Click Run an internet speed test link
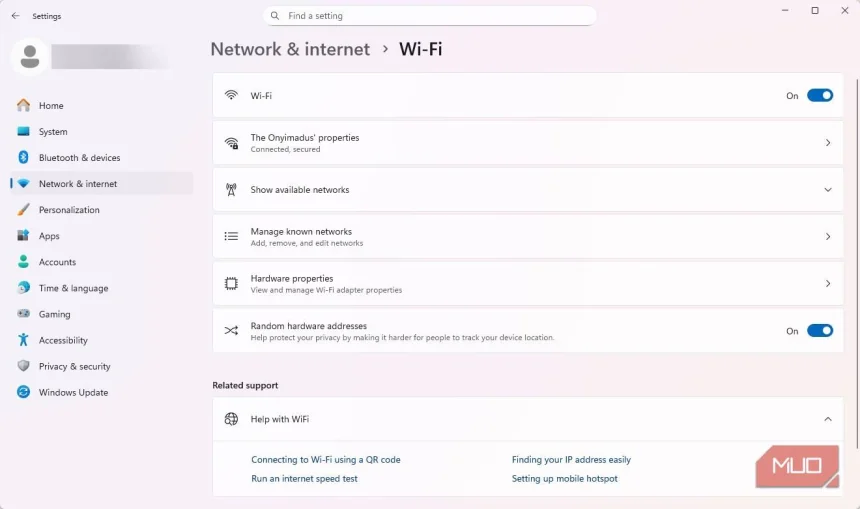Screen dimensions: 860x509 coord(304,479)
